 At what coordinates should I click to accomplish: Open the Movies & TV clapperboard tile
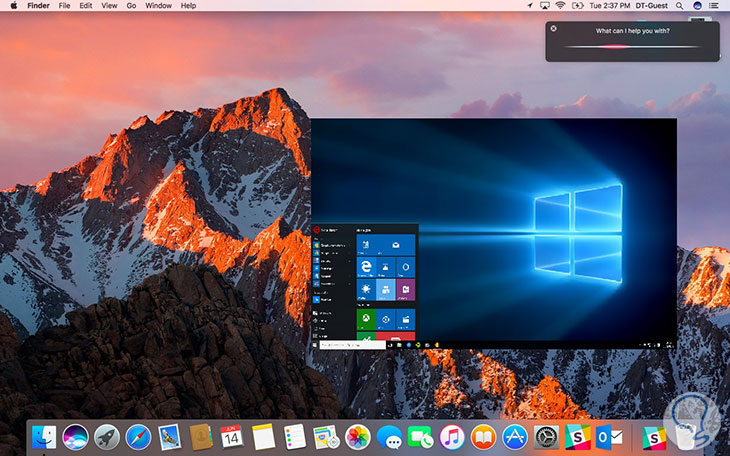click(406, 319)
